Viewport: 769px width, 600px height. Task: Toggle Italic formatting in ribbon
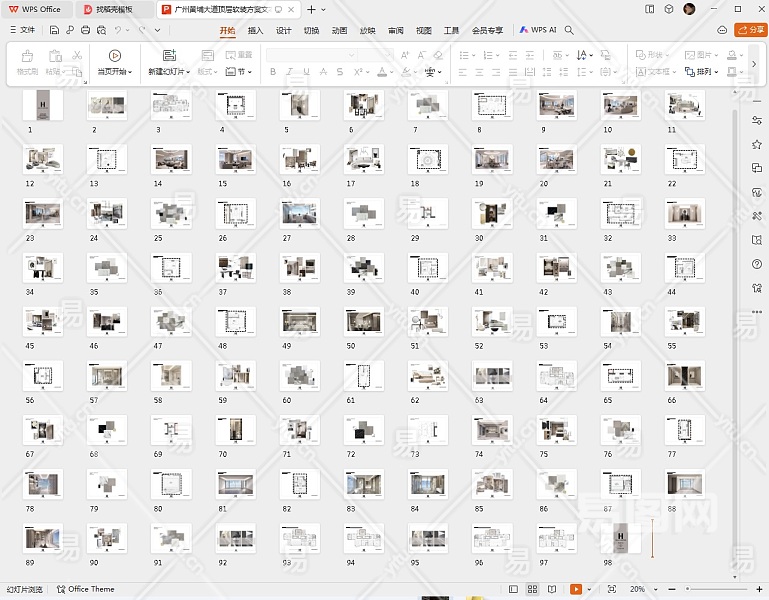(x=290, y=72)
